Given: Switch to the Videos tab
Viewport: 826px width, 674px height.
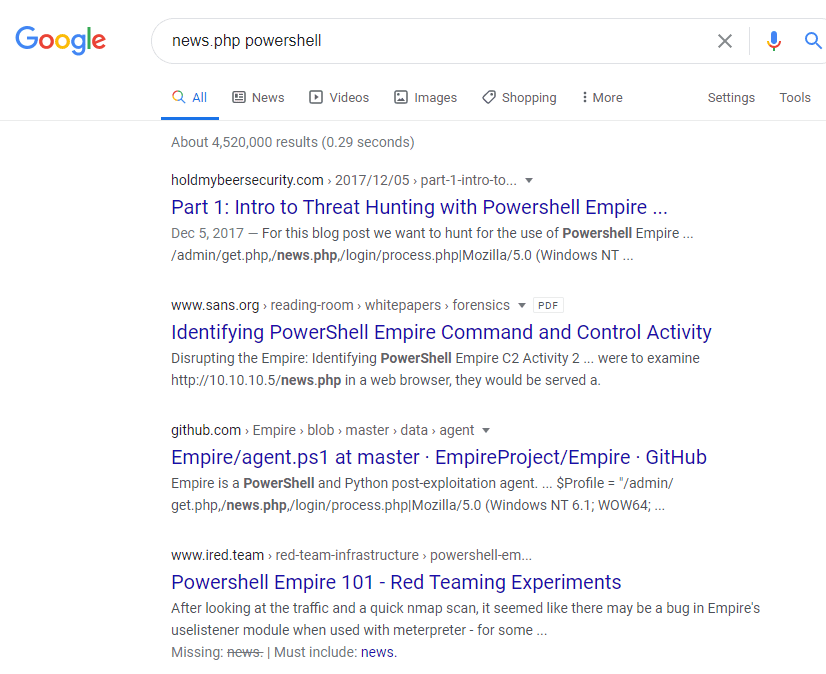Looking at the screenshot, I should [339, 97].
